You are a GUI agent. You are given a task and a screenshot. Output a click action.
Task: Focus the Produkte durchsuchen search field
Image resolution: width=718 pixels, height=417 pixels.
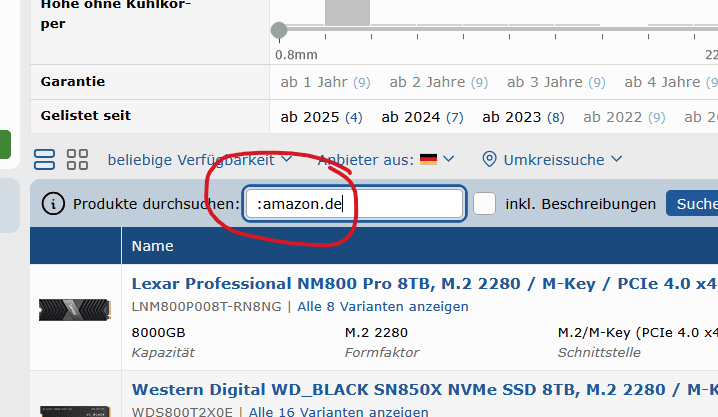tap(354, 204)
